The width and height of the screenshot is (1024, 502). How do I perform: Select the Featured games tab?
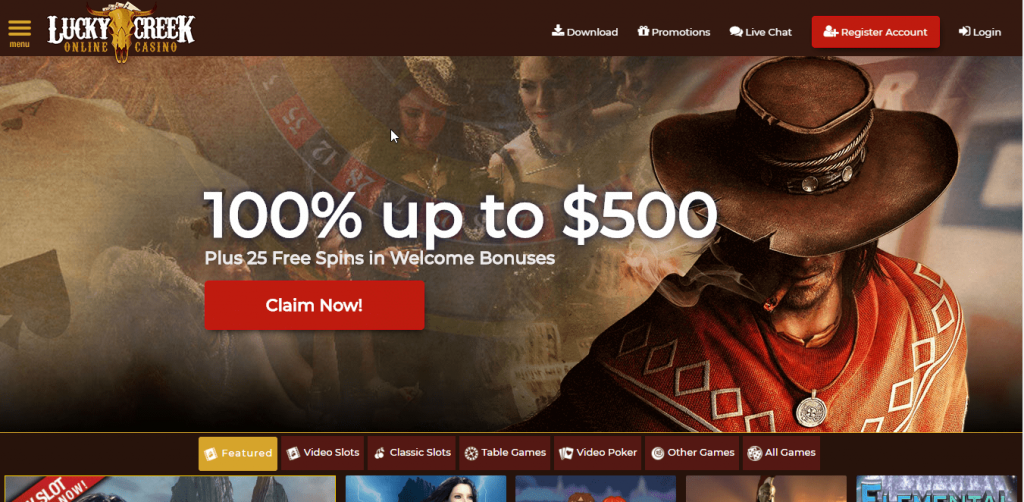pyautogui.click(x=238, y=454)
